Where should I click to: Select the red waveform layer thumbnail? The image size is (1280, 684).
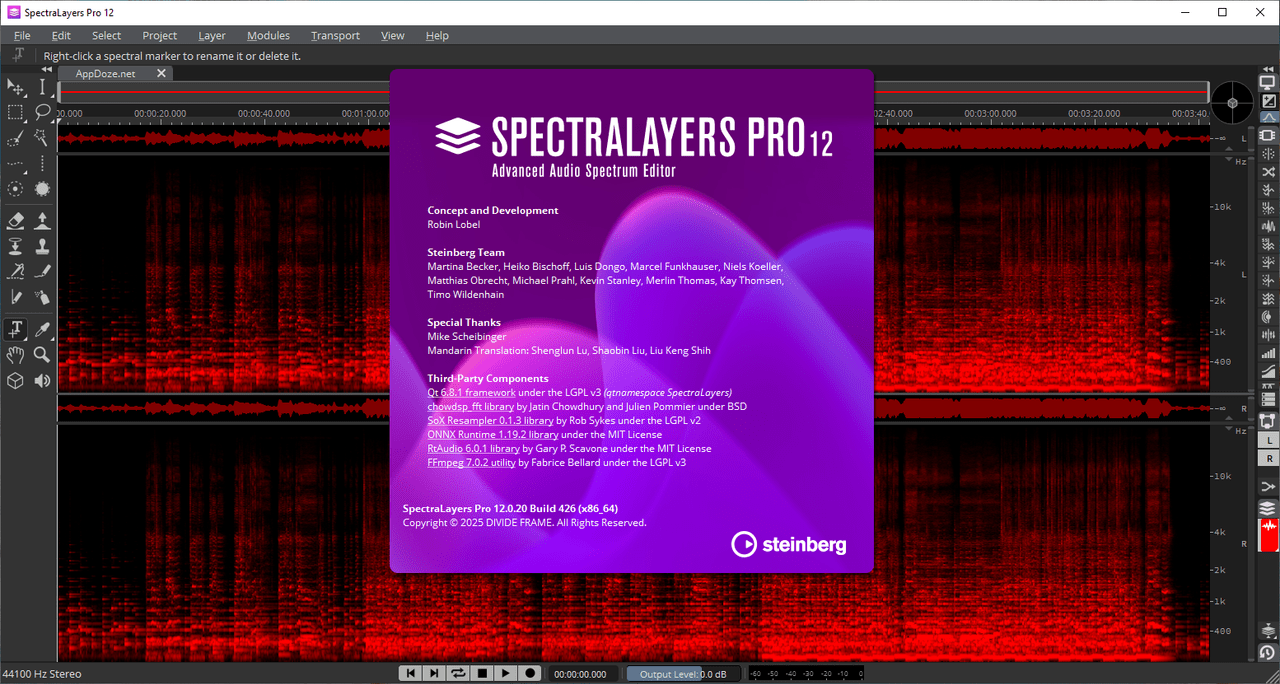(x=1268, y=536)
